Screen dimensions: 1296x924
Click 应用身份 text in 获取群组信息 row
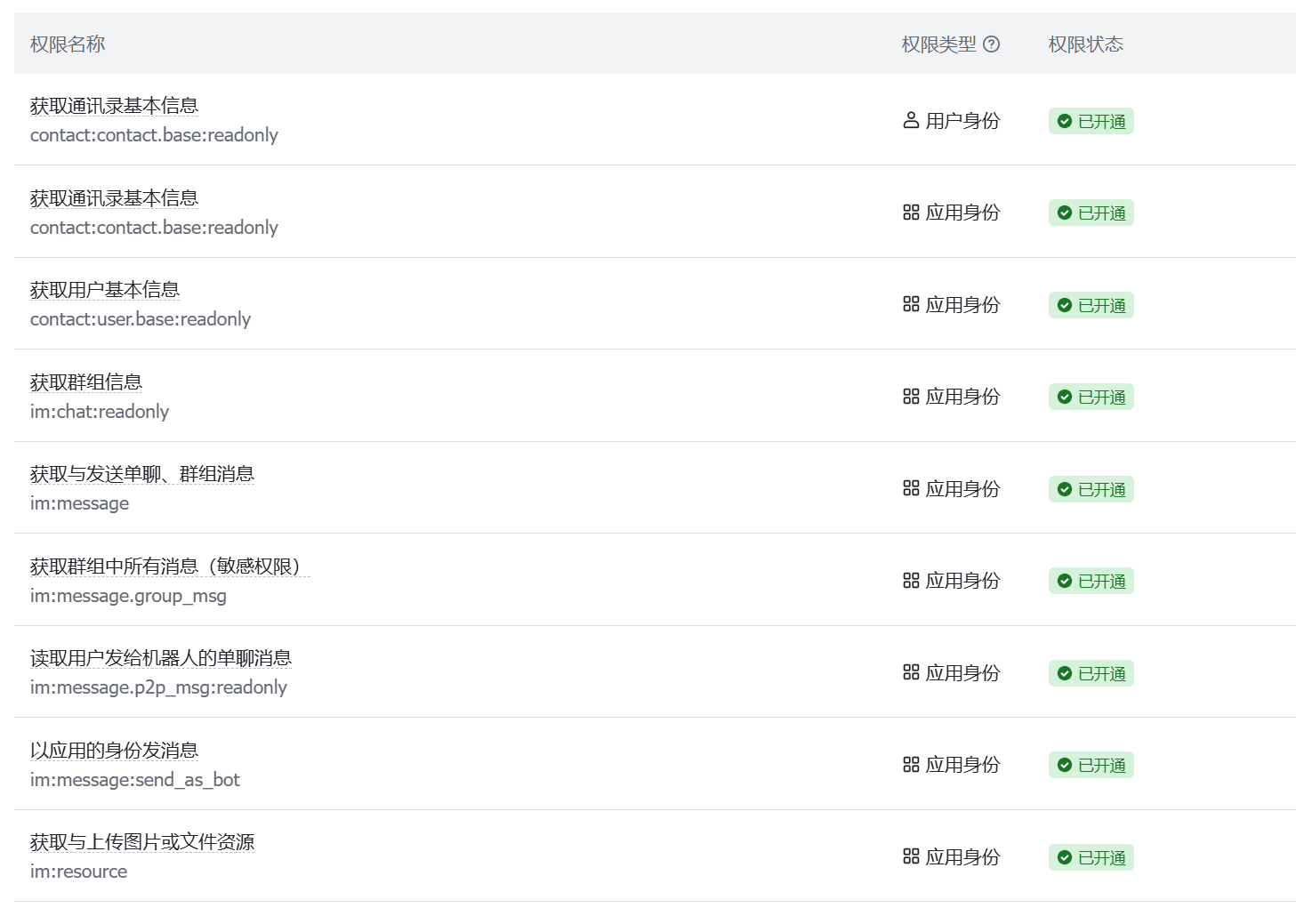pos(962,397)
